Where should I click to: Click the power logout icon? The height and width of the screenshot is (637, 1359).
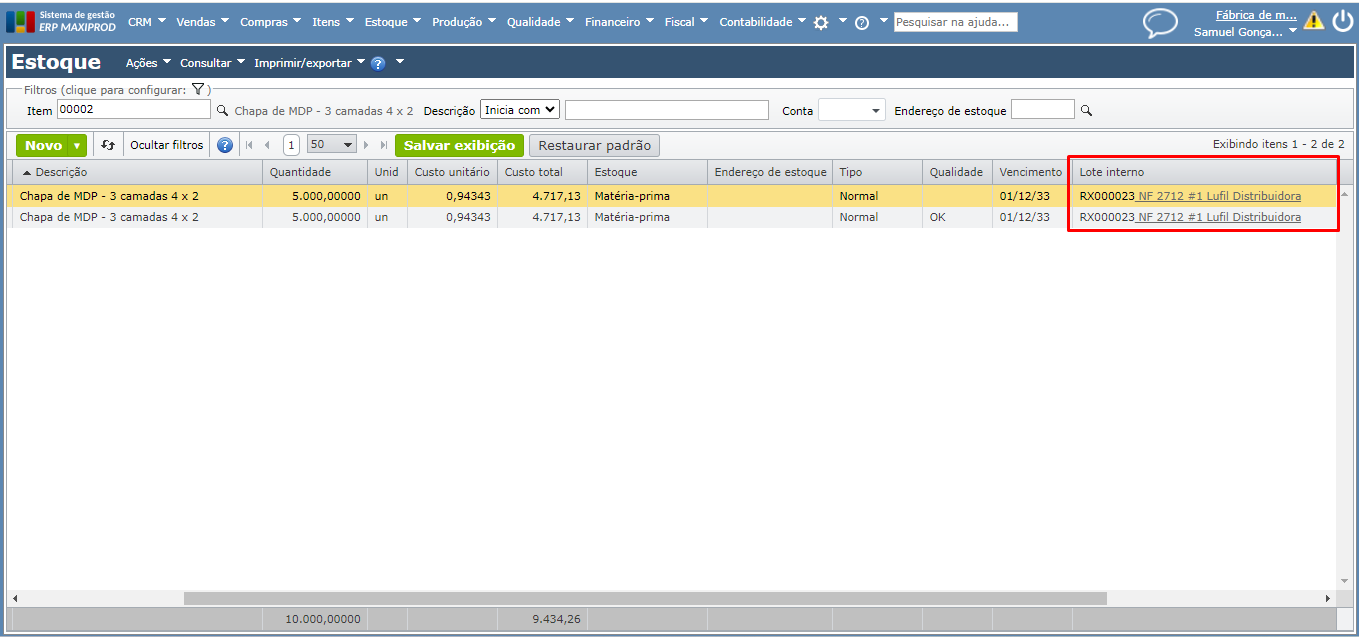1342,21
